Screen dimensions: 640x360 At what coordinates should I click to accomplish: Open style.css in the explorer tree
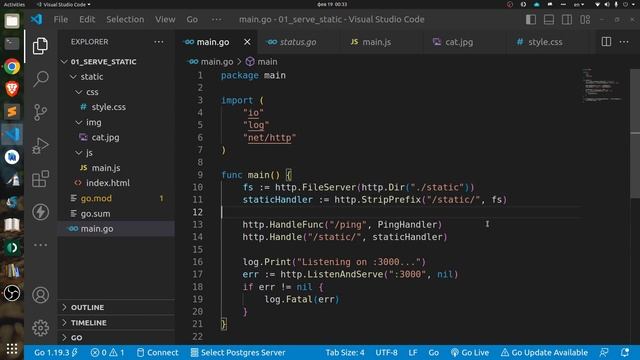(116, 107)
